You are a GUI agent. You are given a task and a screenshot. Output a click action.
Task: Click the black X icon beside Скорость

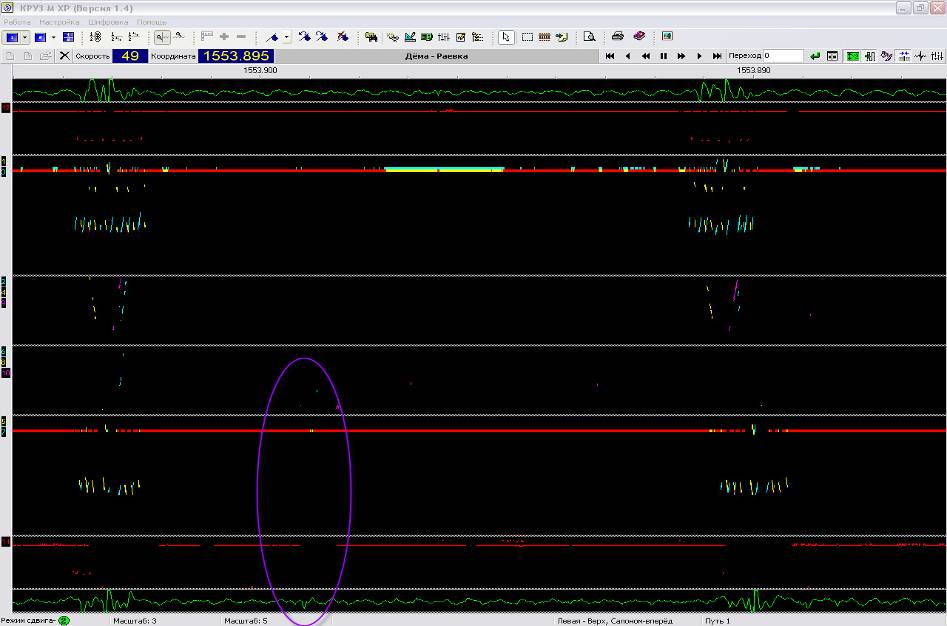click(x=64, y=56)
